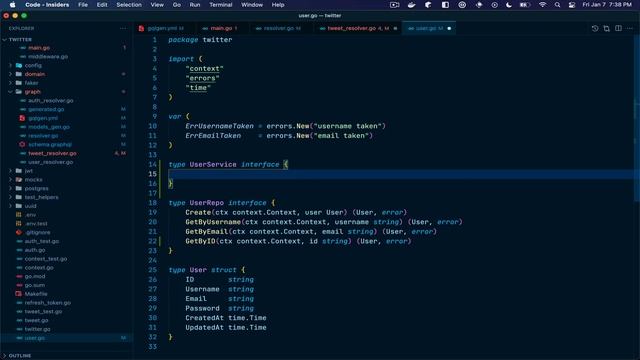Viewport: 640px width, 360px height.
Task: Click the "errors" import link on line 5
Action: (x=202, y=78)
